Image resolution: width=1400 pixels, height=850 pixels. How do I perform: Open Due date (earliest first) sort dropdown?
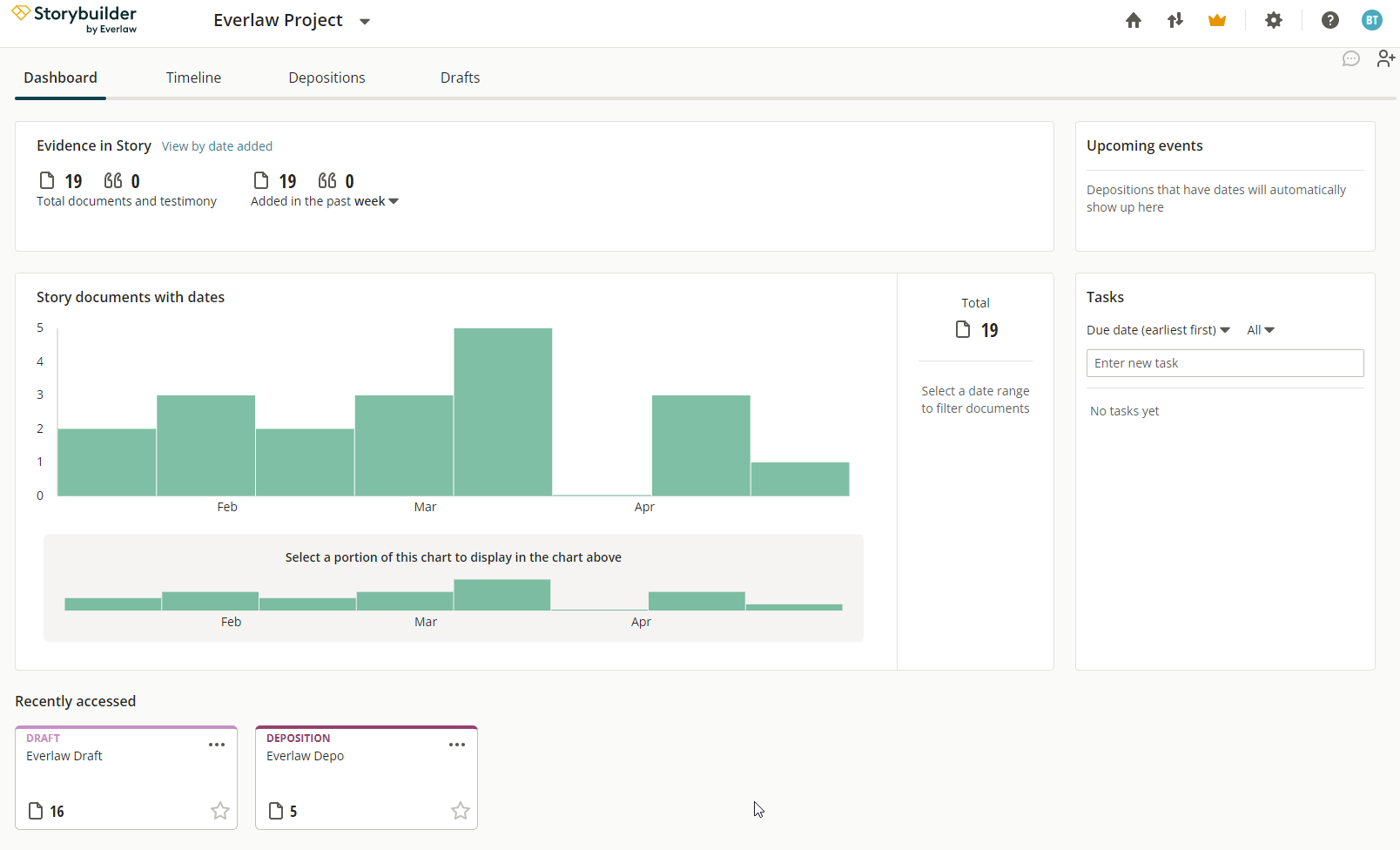click(x=1158, y=330)
